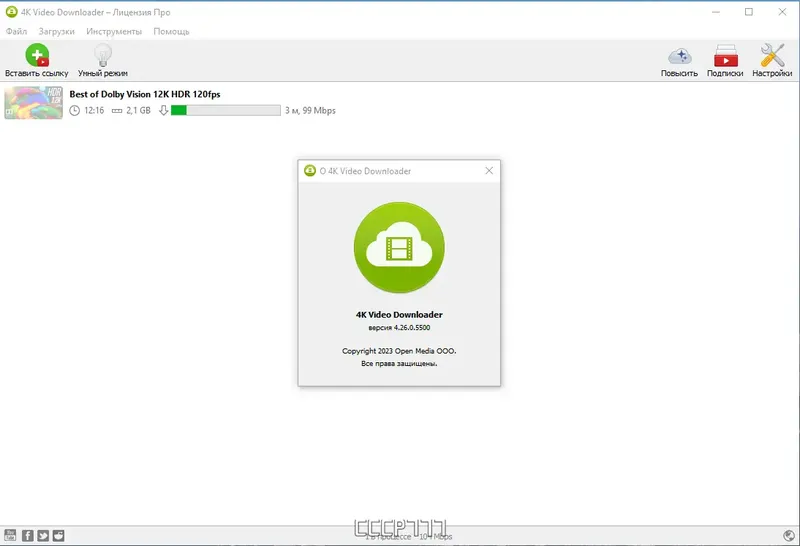Open the Twitter icon in status bar

[43, 535]
